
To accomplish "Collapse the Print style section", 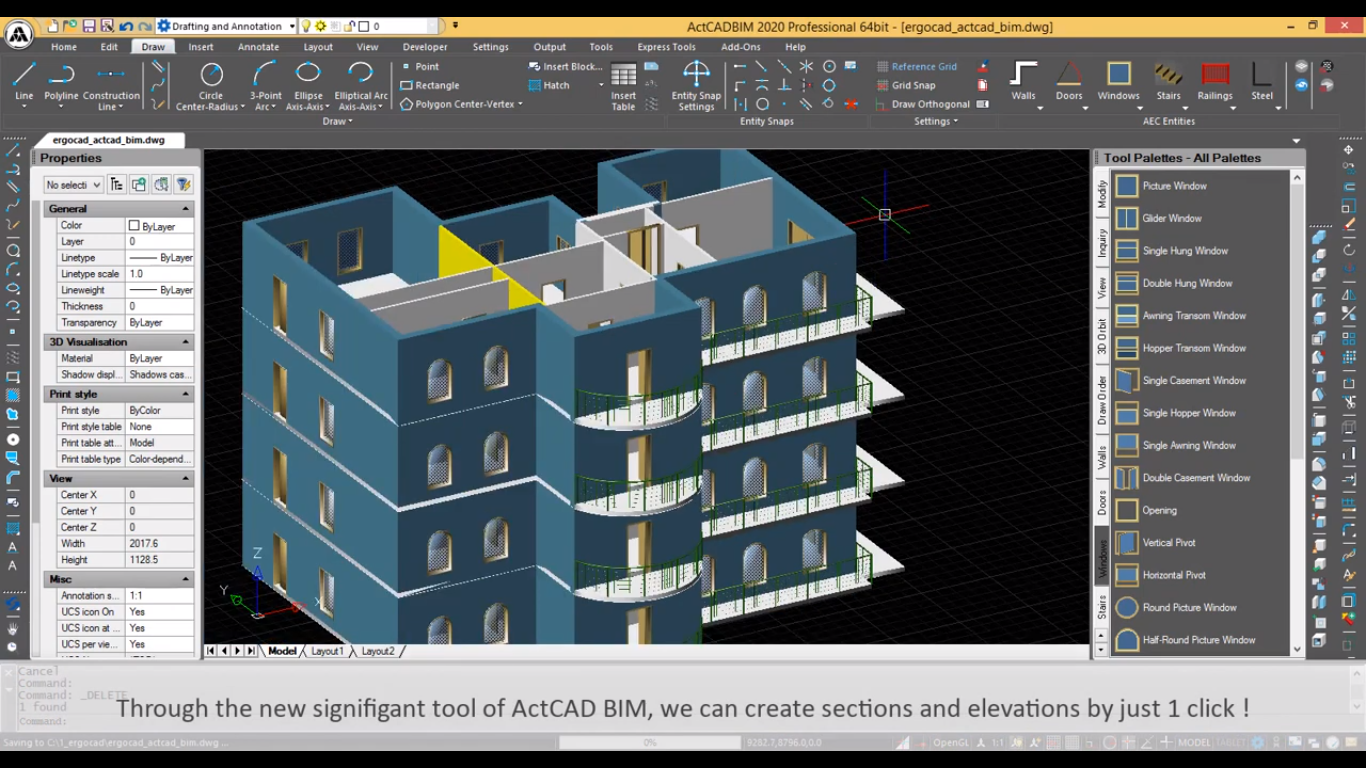I will 185,394.
